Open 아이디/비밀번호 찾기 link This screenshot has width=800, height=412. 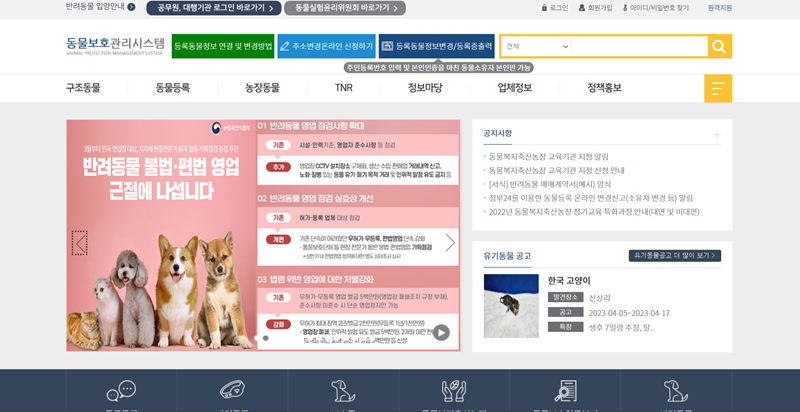click(656, 8)
